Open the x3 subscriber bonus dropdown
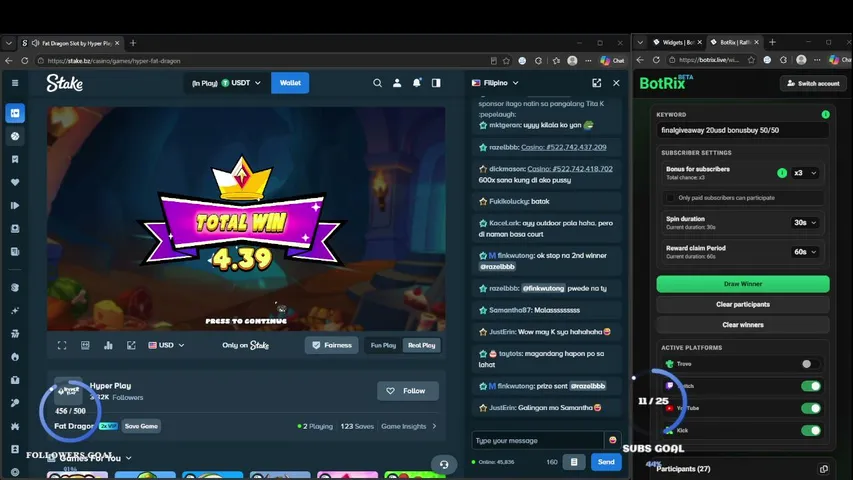 pos(805,173)
